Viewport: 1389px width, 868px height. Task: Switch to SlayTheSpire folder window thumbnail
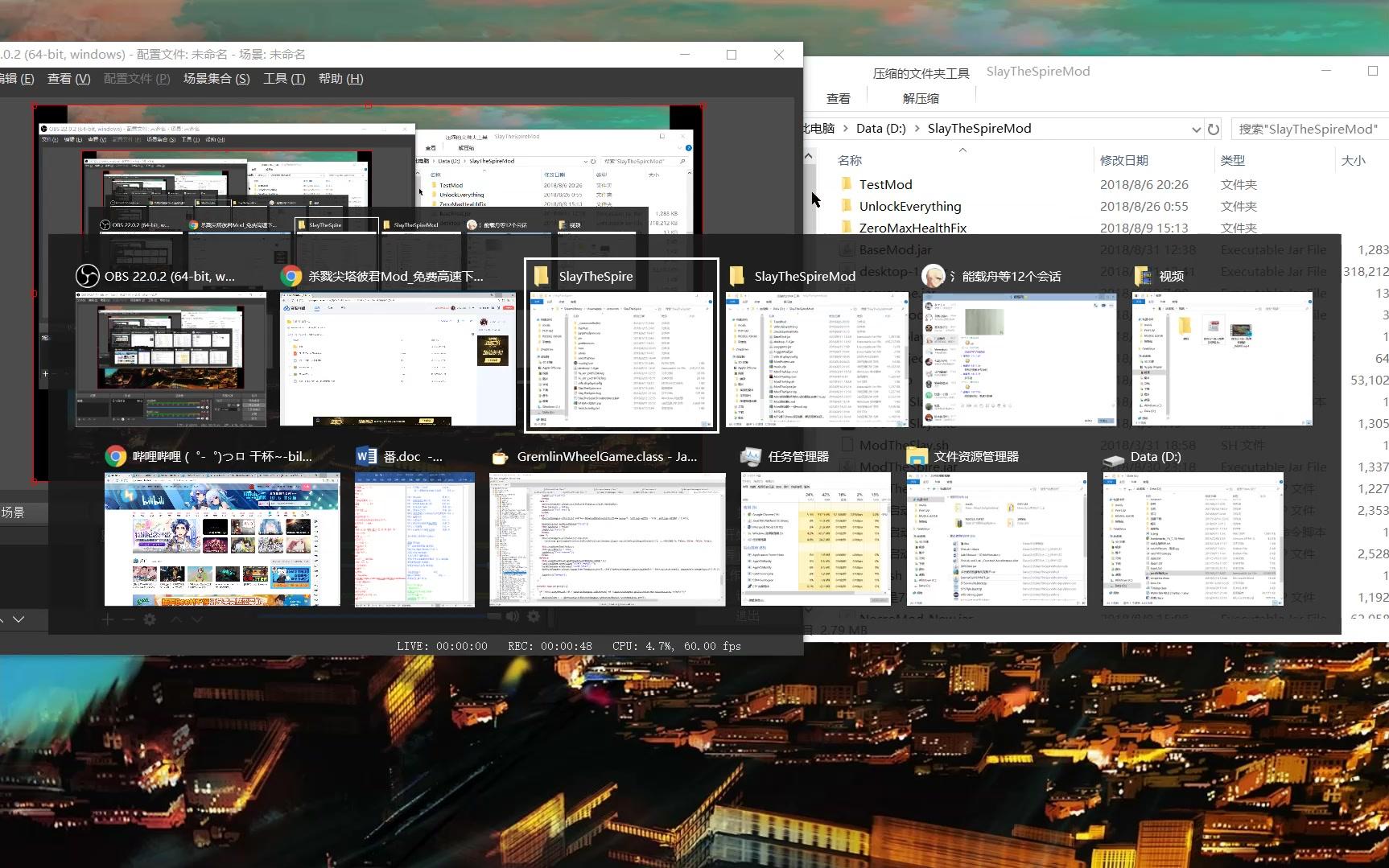[621, 359]
